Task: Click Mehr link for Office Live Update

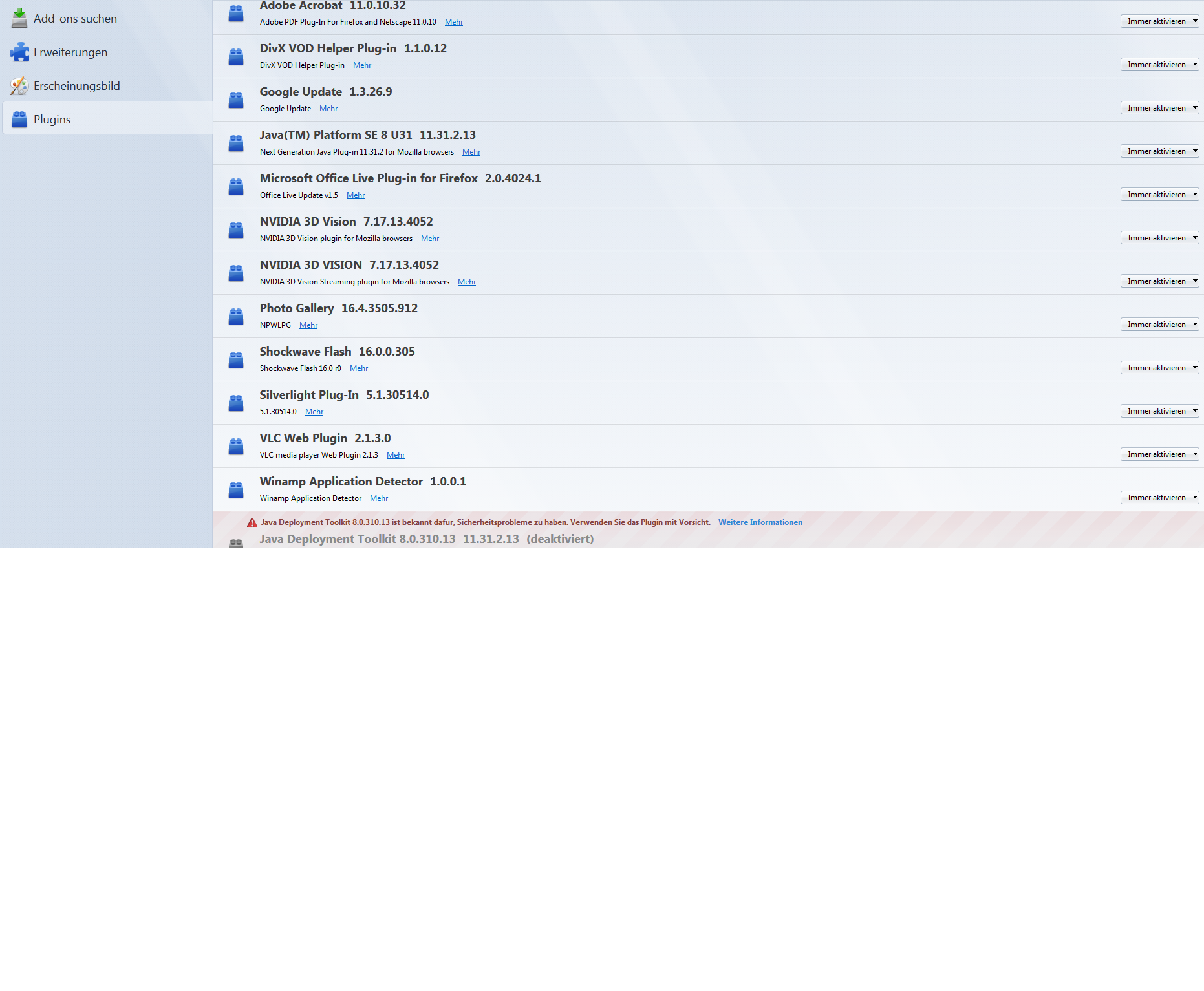Action: pyautogui.click(x=356, y=195)
